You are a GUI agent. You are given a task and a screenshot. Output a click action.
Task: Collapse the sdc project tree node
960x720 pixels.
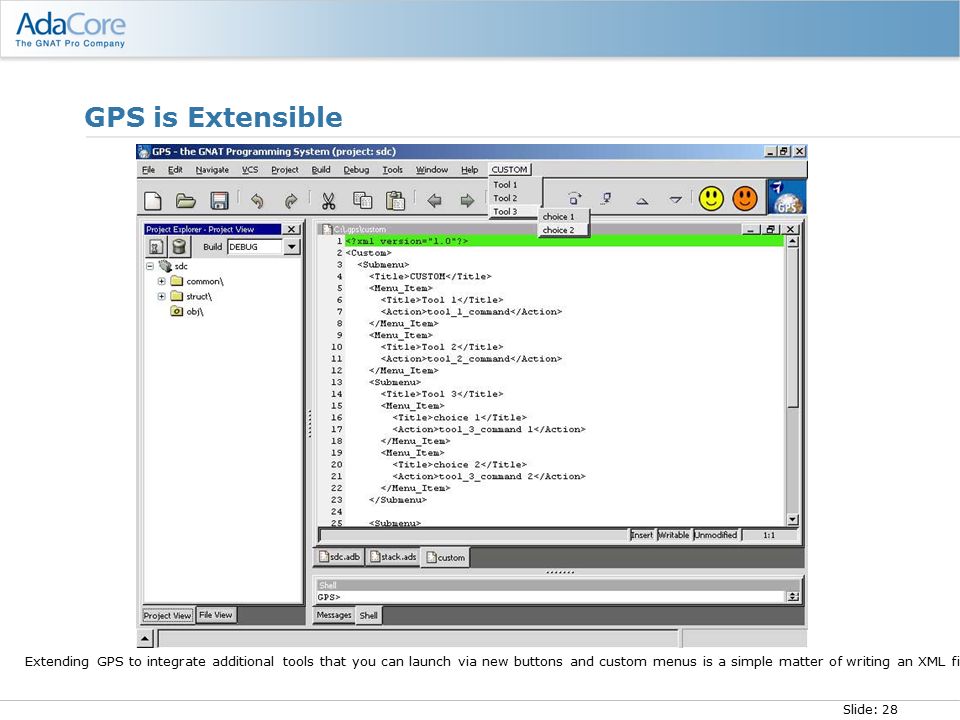[149, 266]
